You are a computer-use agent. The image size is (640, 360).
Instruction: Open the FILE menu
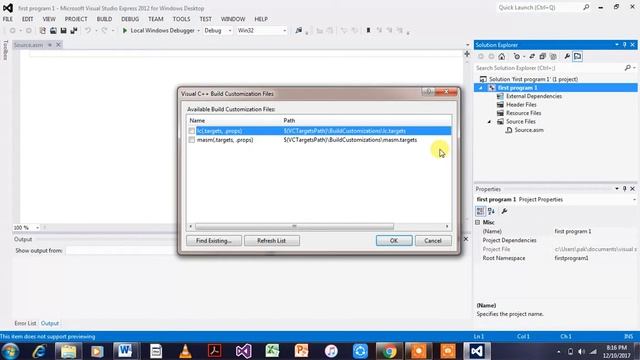pyautogui.click(x=8, y=19)
